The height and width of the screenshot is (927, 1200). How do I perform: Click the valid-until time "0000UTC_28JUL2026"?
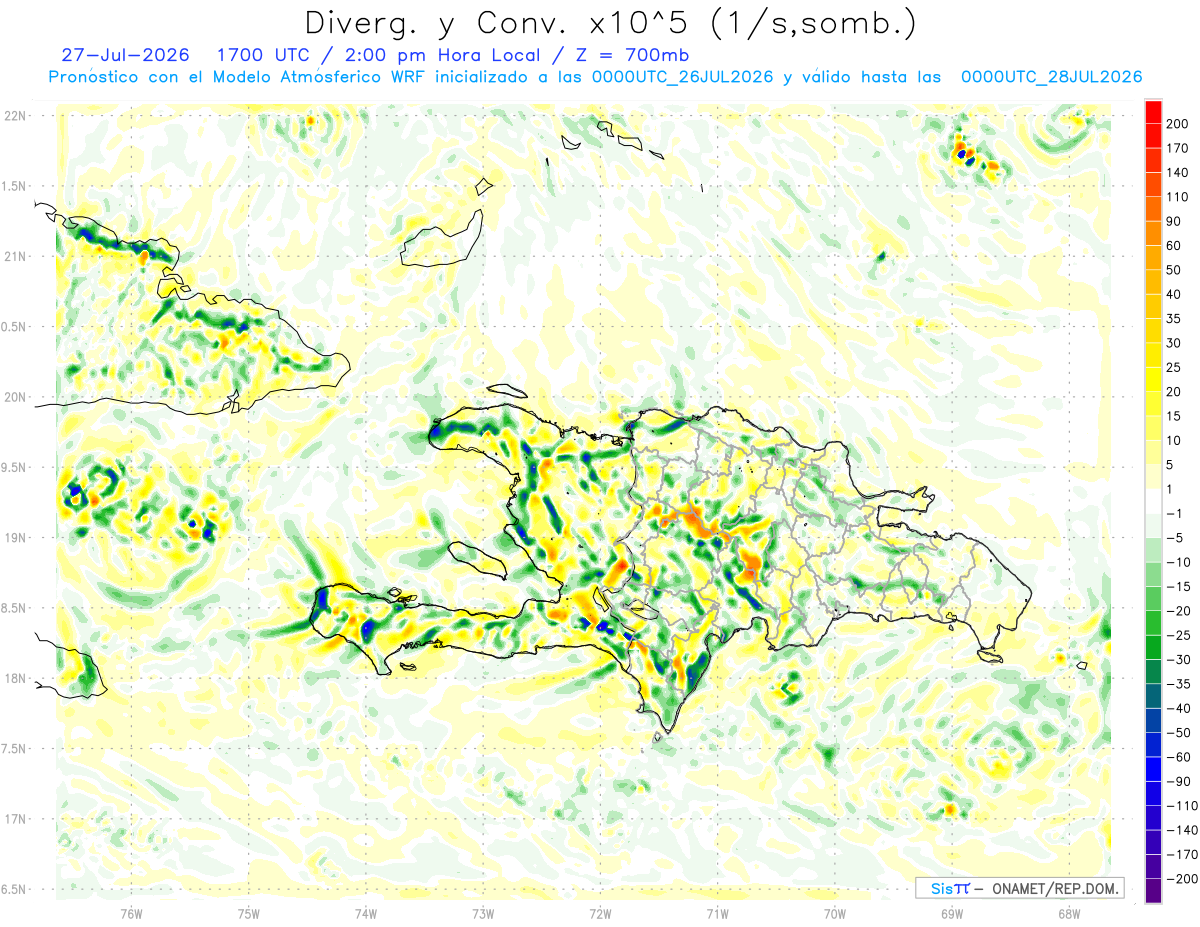point(1051,77)
